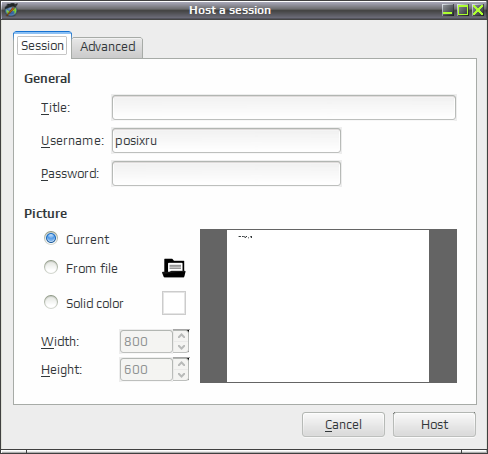The height and width of the screenshot is (454, 488).
Task: Click the Width: label
Action: [60, 341]
